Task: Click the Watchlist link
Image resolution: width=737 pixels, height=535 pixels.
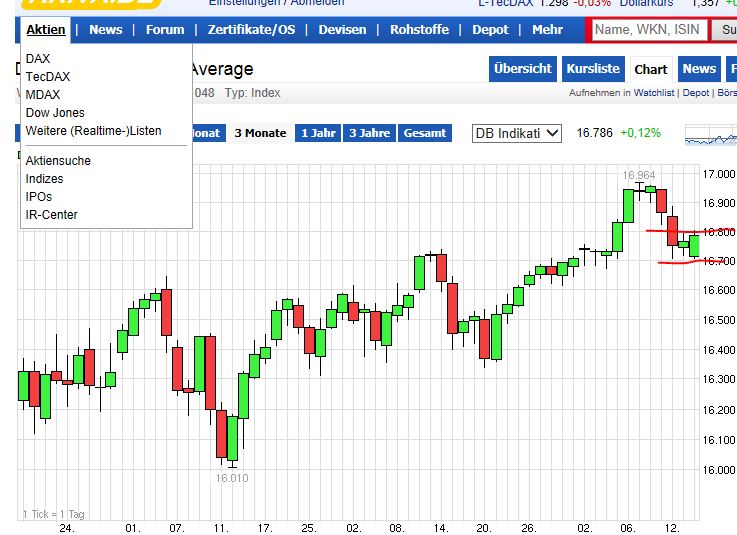Action: [654, 93]
